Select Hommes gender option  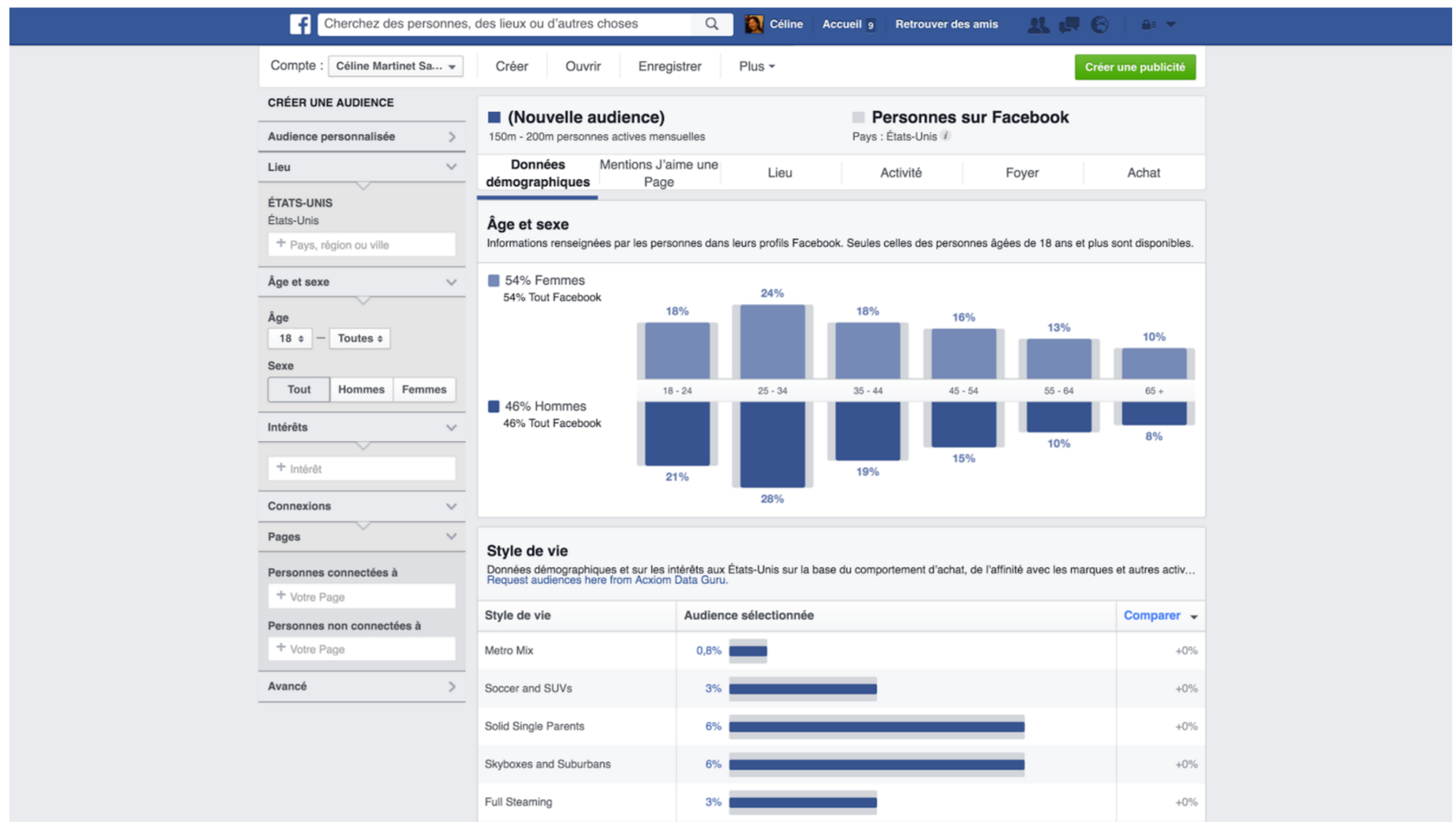click(361, 390)
